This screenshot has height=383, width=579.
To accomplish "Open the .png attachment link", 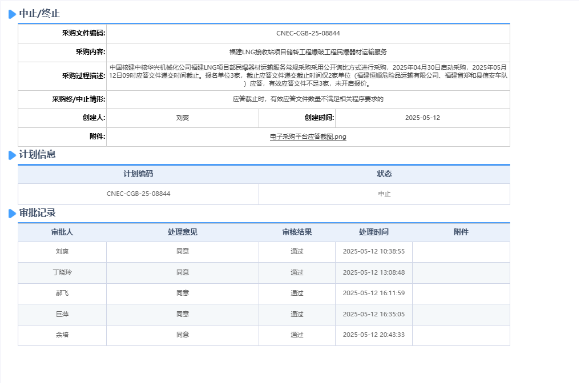I will pyautogui.click(x=308, y=137).
